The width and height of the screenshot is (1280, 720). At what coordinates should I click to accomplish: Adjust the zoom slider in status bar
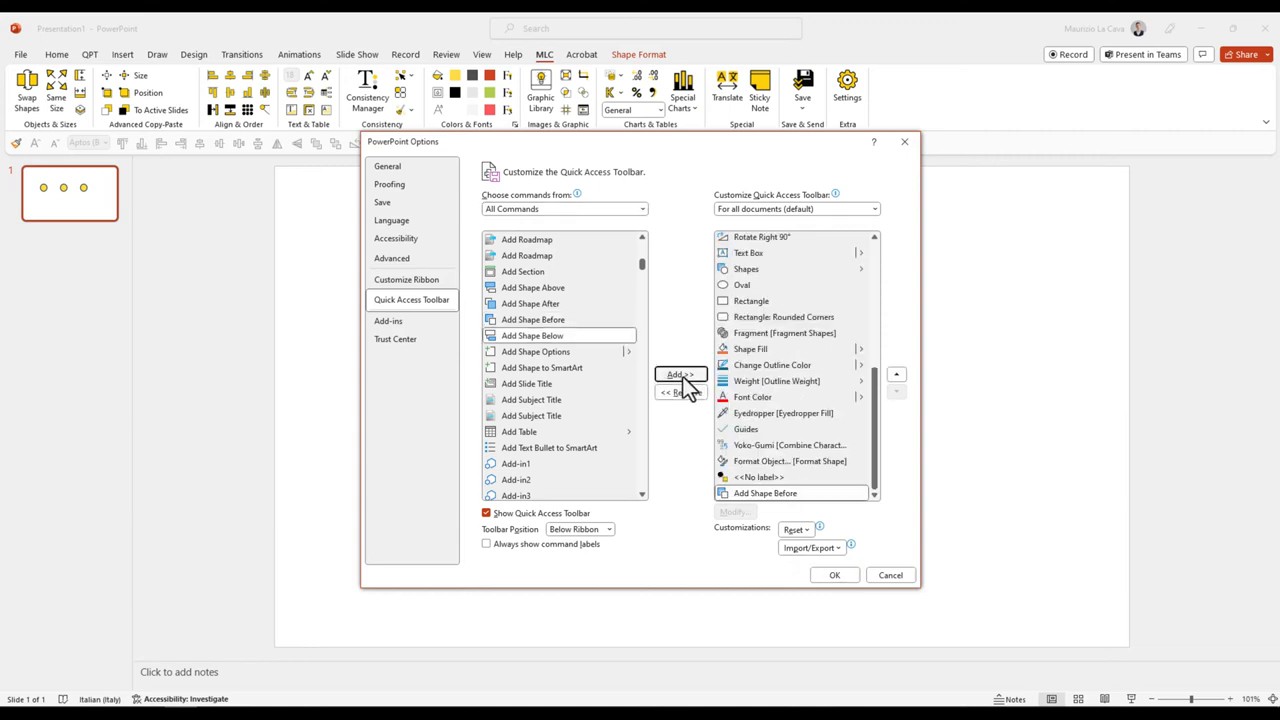point(1190,699)
